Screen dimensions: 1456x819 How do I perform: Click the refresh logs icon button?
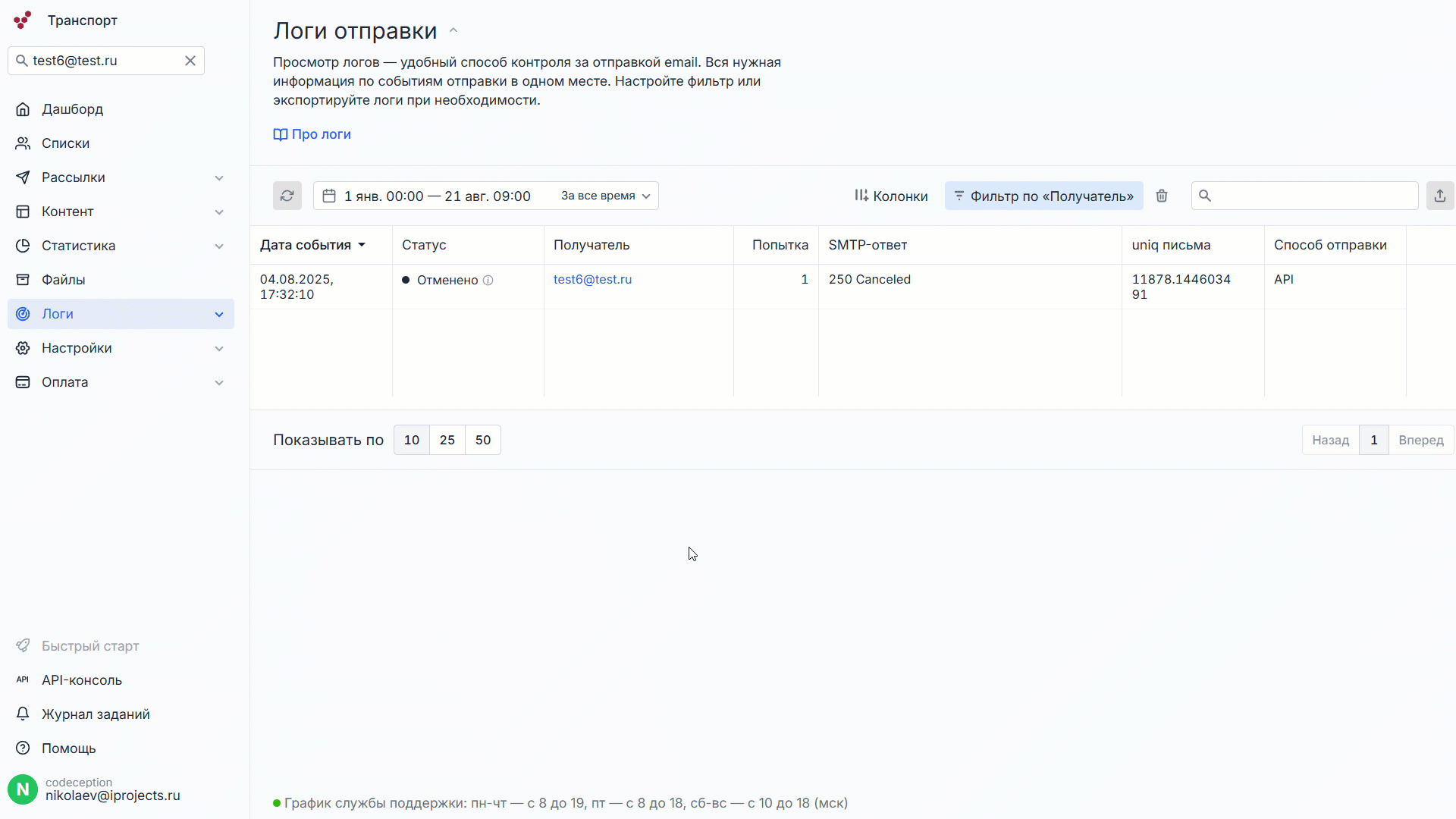[287, 196]
